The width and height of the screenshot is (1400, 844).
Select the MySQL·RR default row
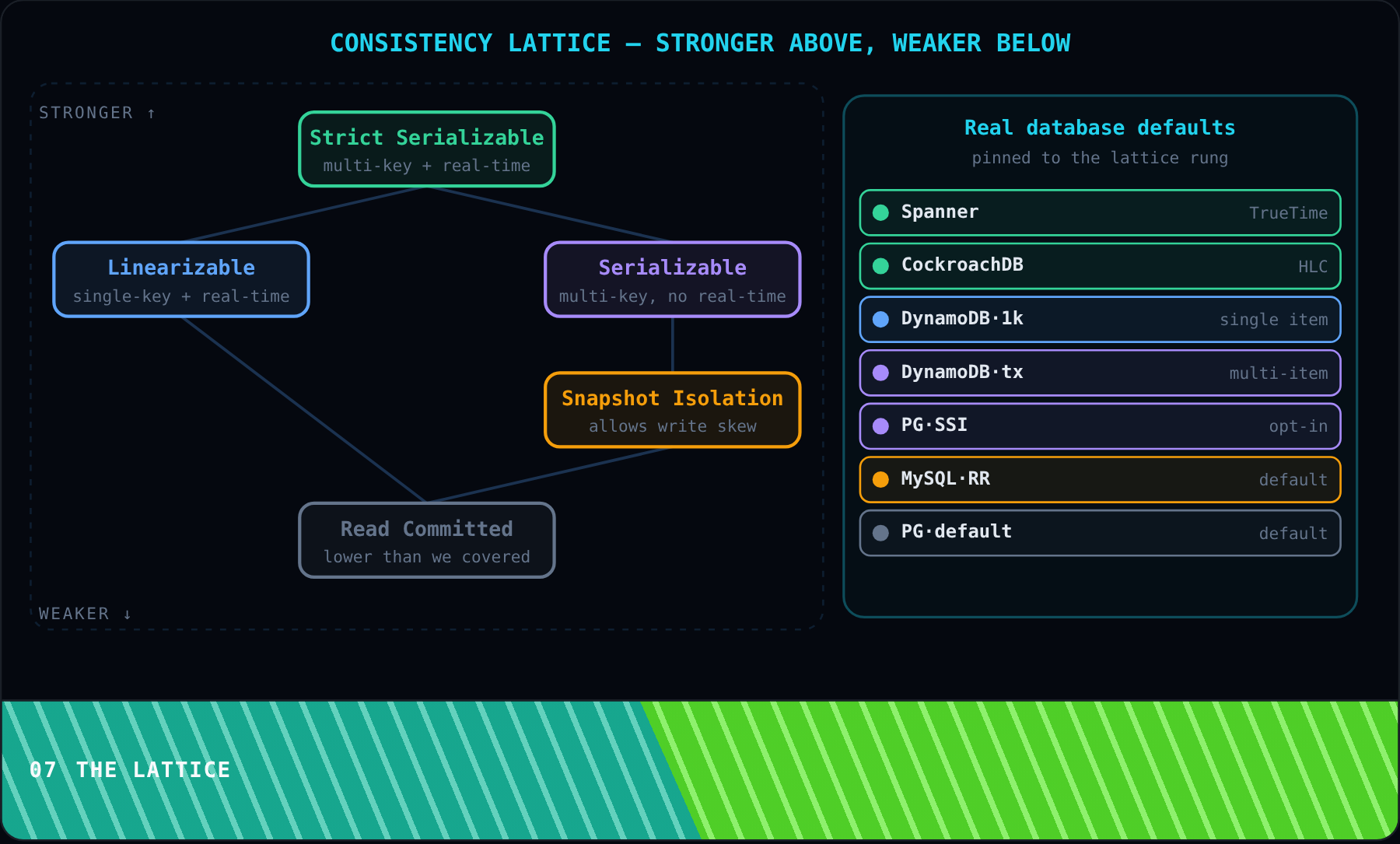tap(1100, 479)
